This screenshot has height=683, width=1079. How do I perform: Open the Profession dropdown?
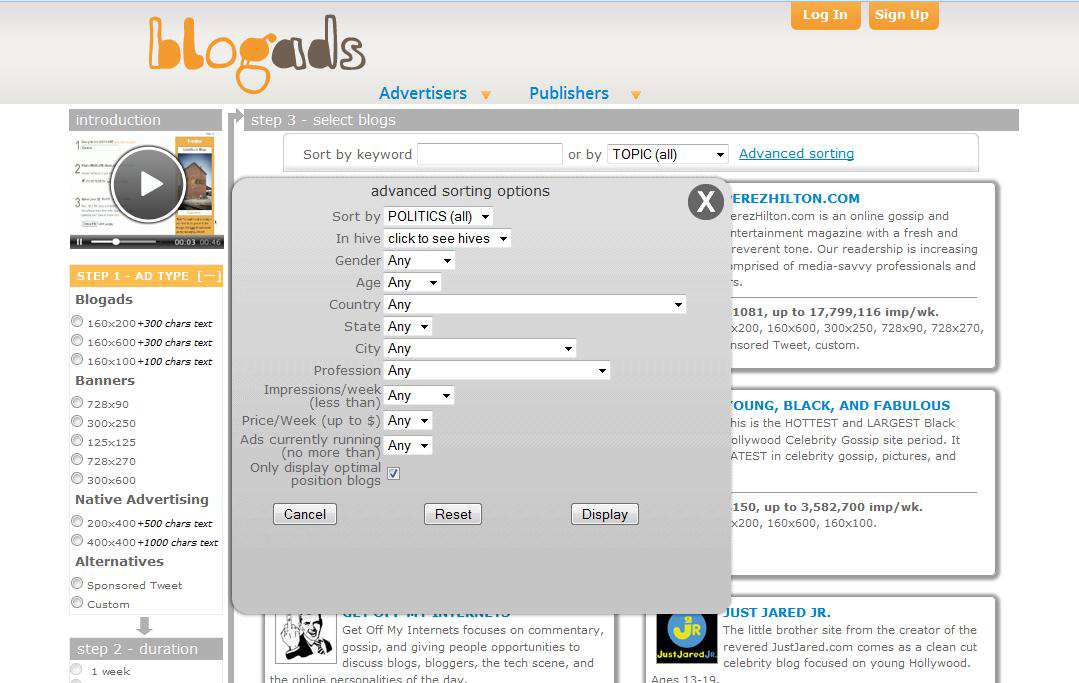pyautogui.click(x=497, y=371)
